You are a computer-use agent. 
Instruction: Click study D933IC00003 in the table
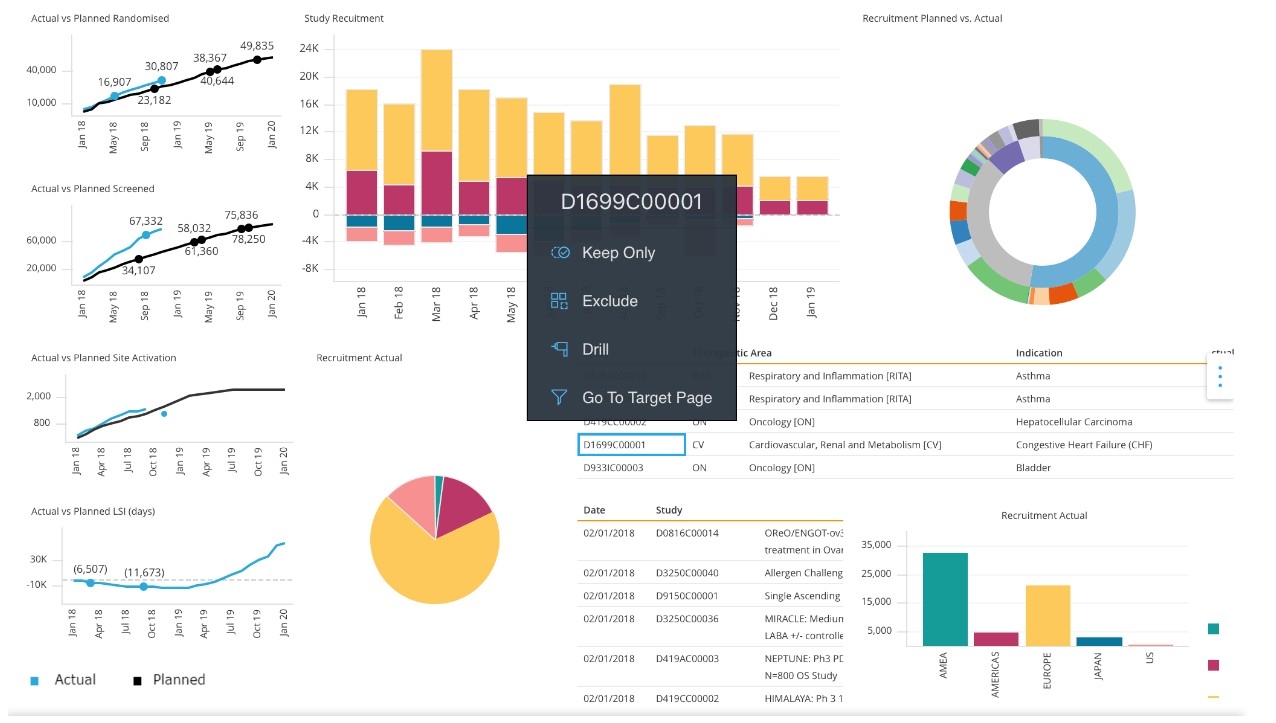[x=613, y=468]
